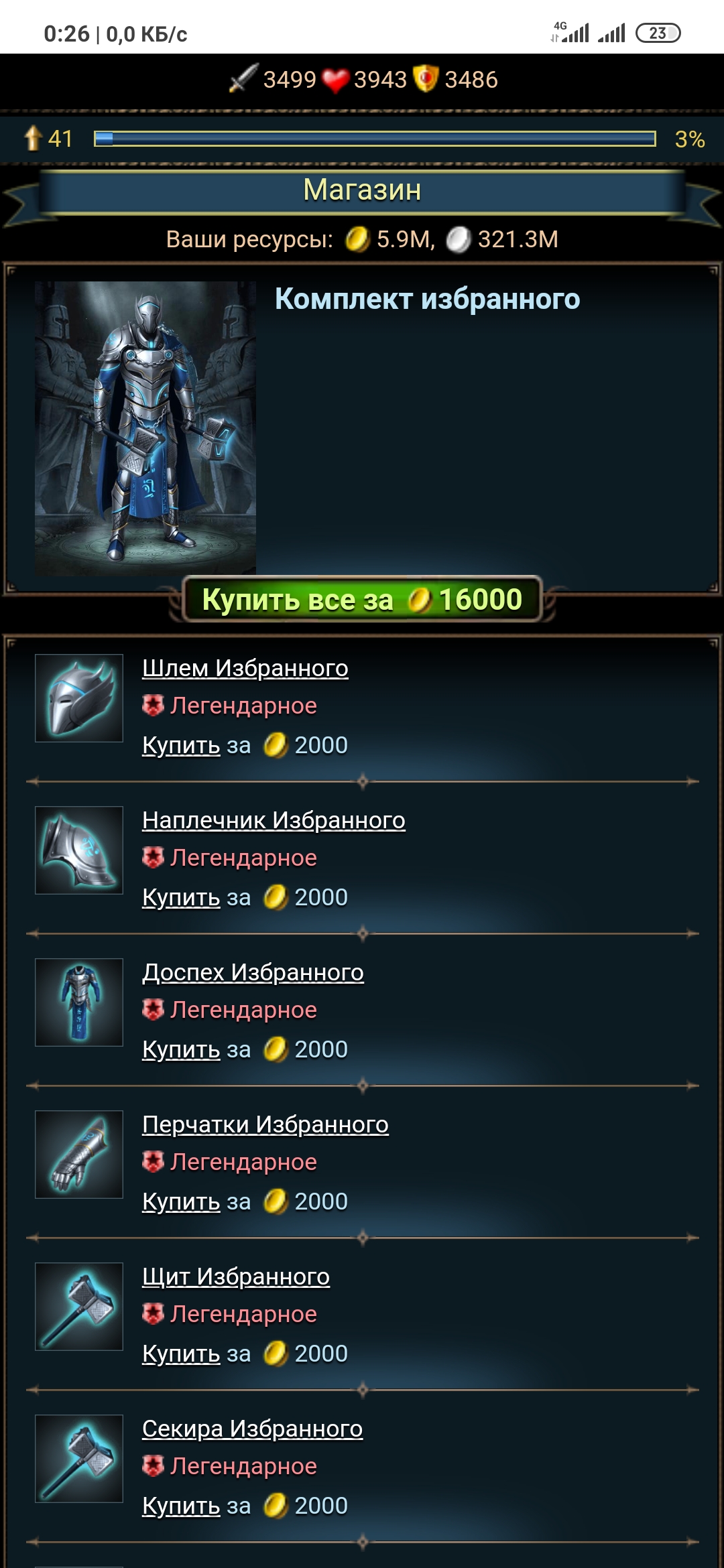Tap the Секира Избранного item icon
Viewport: 724px width, 1568px height.
tap(79, 1459)
